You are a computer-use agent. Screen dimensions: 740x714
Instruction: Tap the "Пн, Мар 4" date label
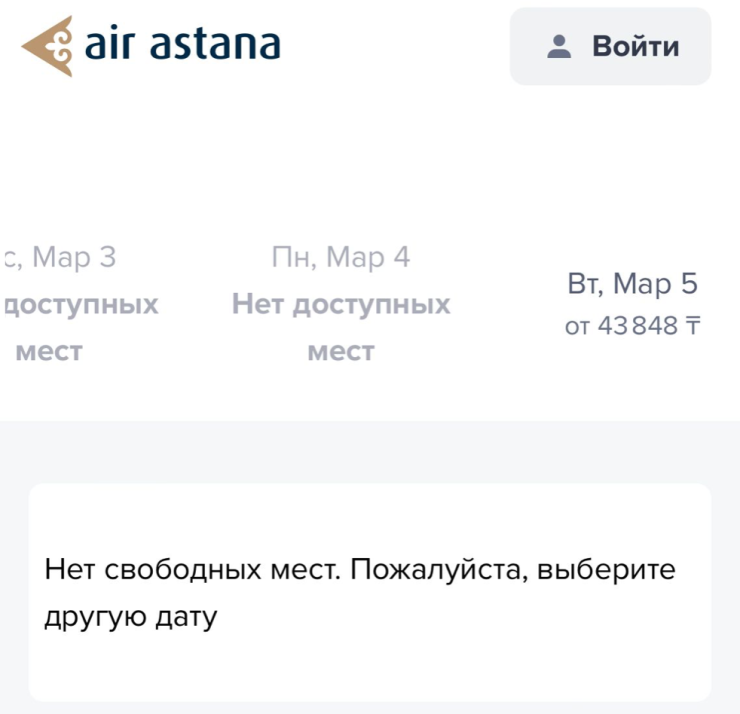[341, 258]
